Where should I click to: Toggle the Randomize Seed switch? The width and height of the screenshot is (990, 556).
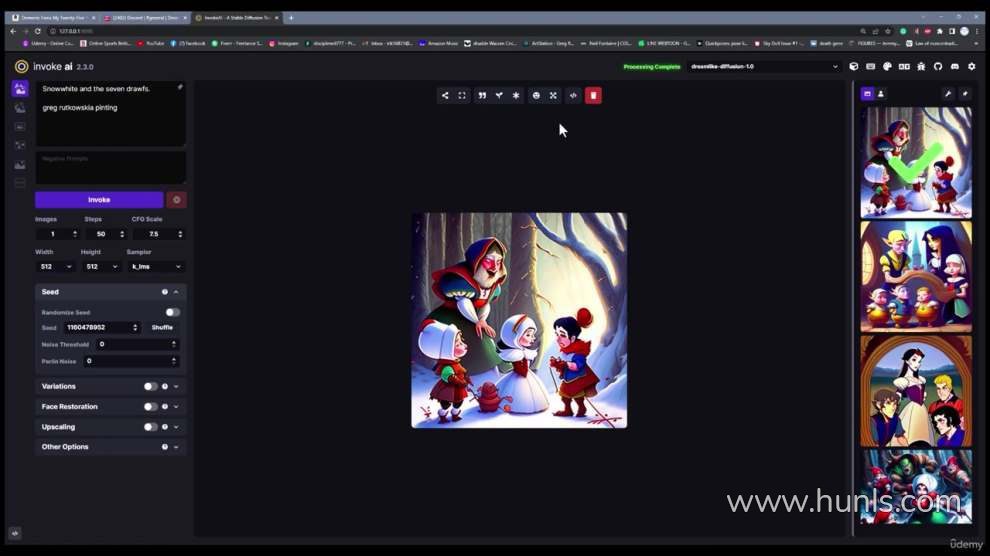(x=172, y=312)
